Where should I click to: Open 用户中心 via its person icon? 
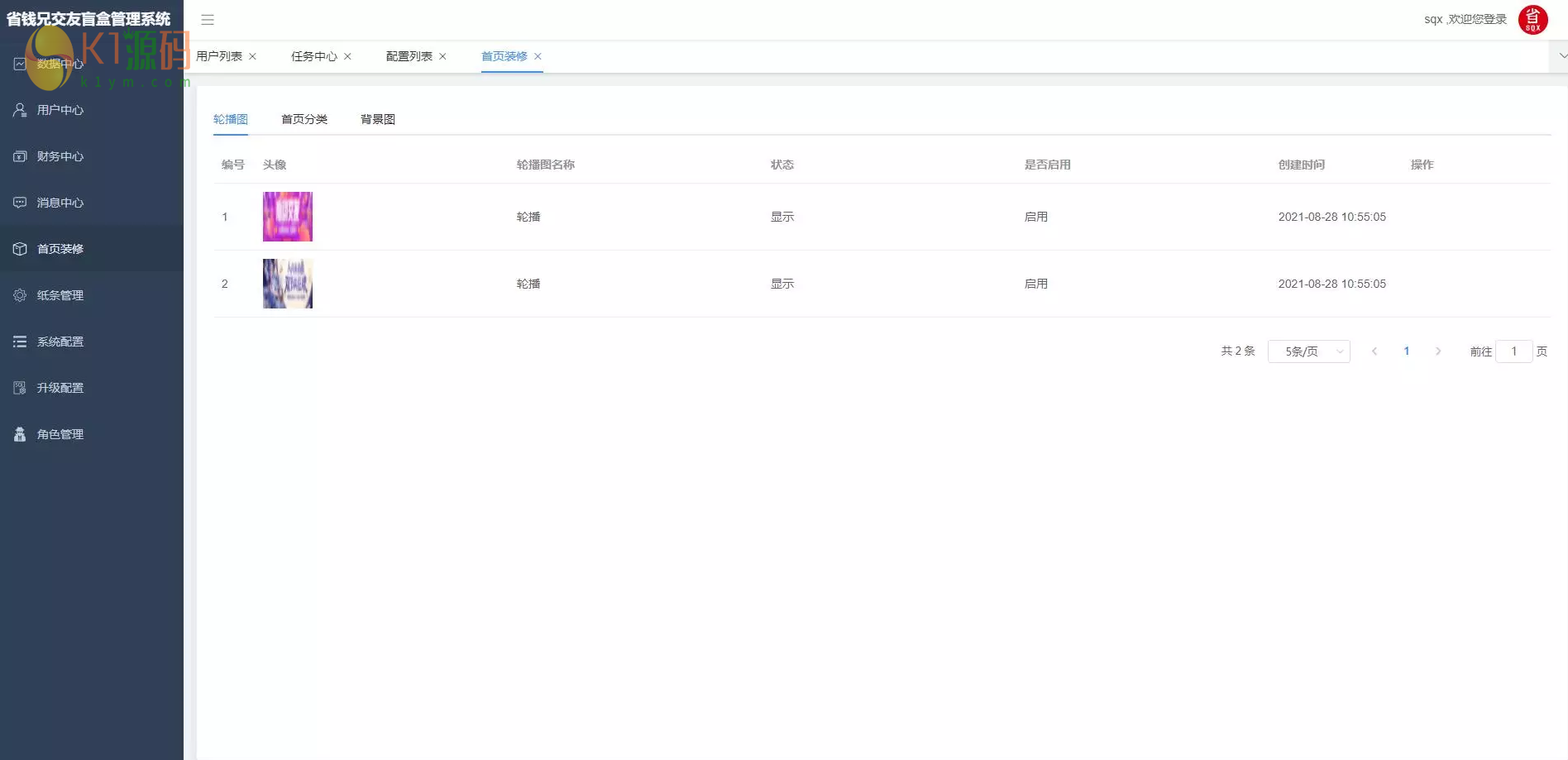20,110
